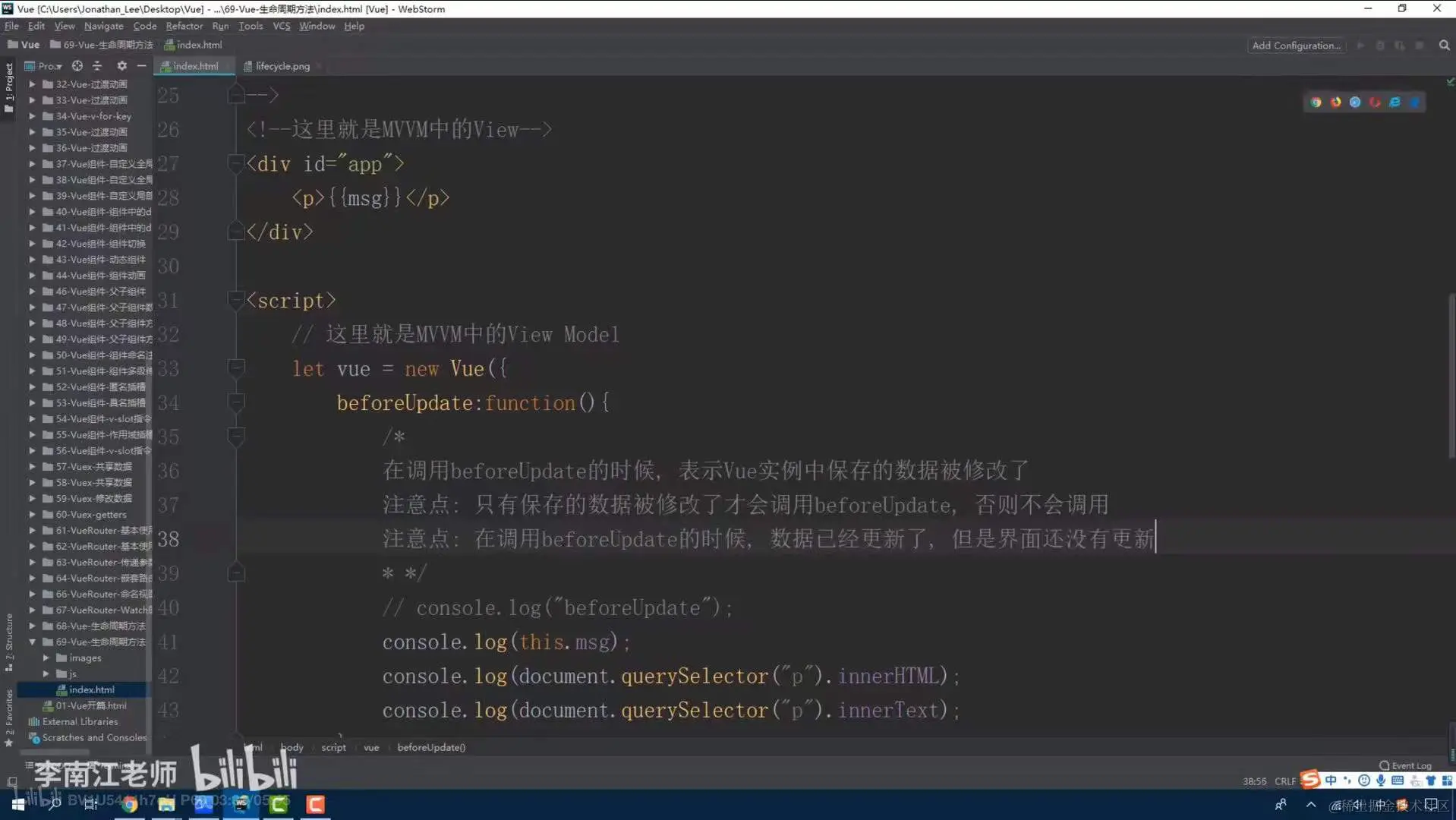
Task: Open Search Everywhere with the magnifier icon
Action: tap(1444, 45)
